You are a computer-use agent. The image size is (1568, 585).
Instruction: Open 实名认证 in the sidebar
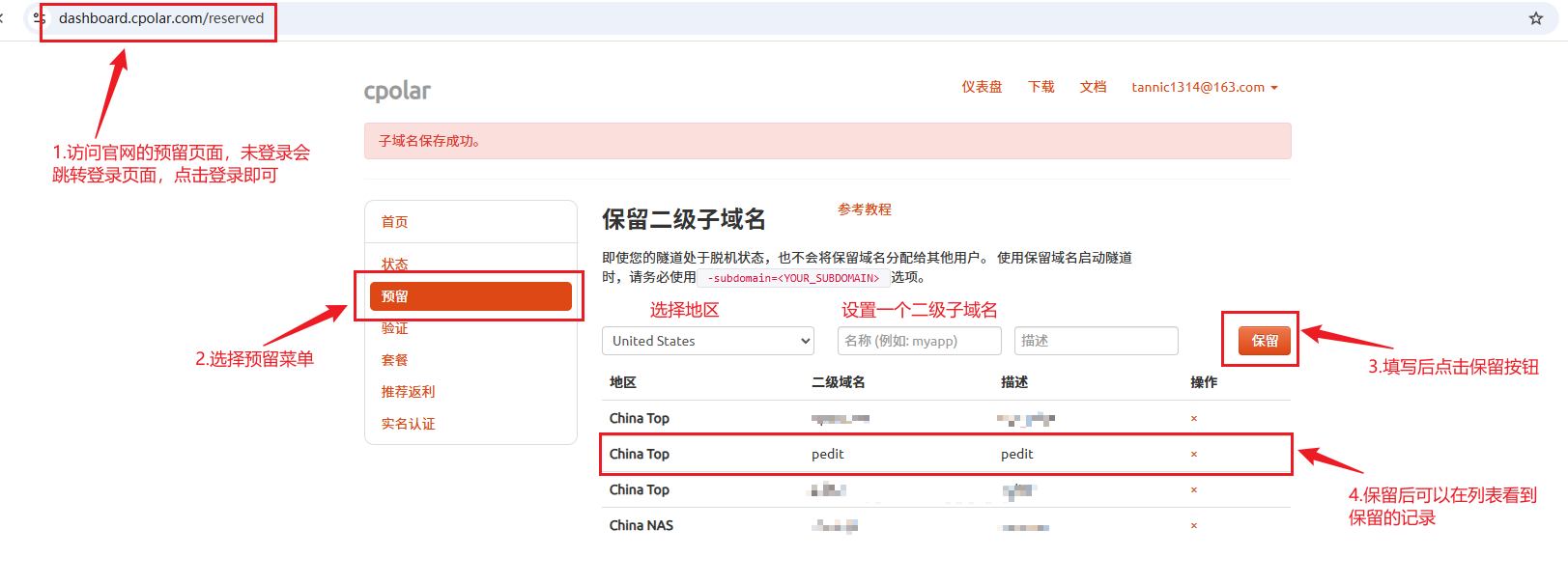(x=408, y=424)
